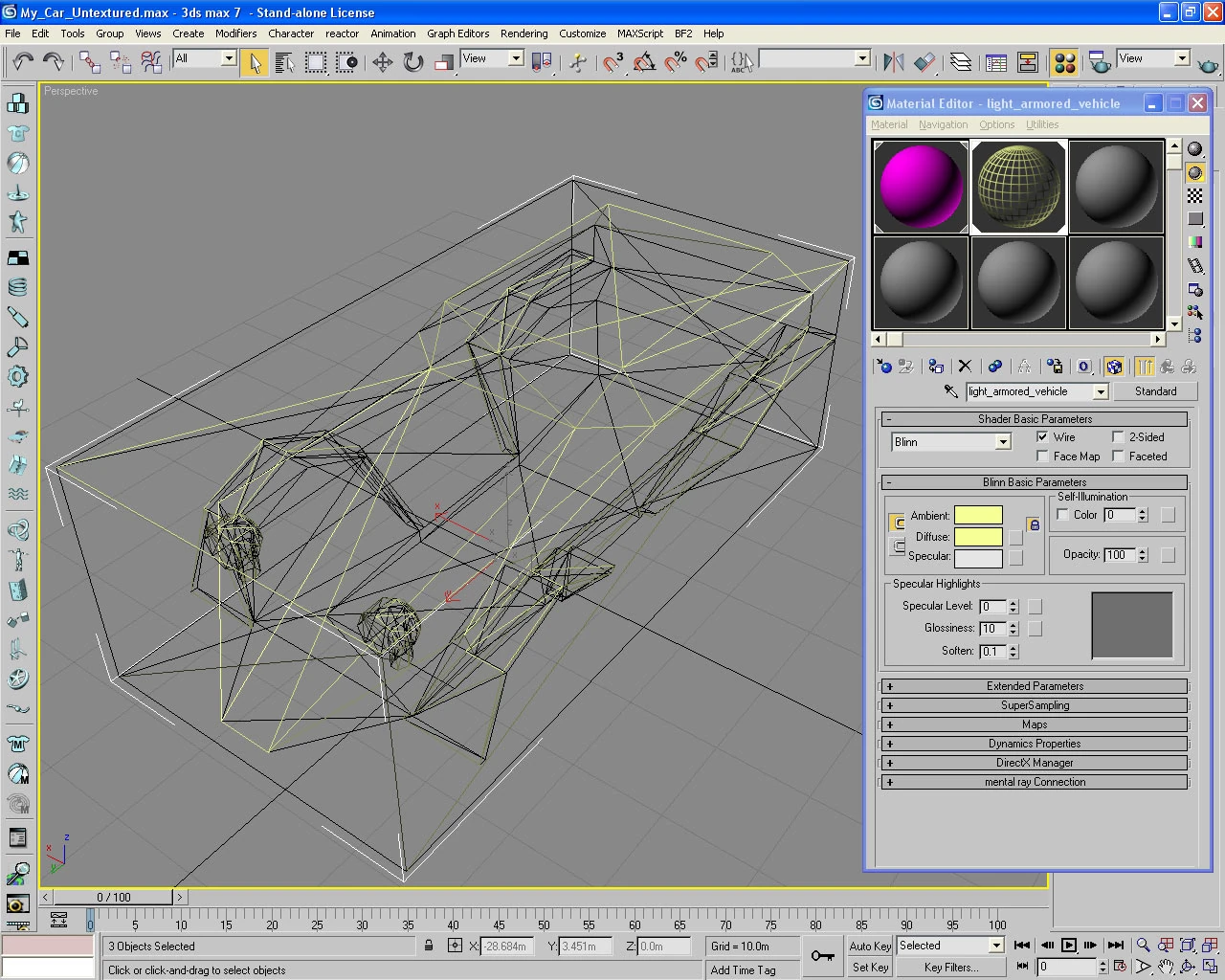The height and width of the screenshot is (980, 1225).
Task: Click the Mirror selected objects icon
Action: click(893, 63)
